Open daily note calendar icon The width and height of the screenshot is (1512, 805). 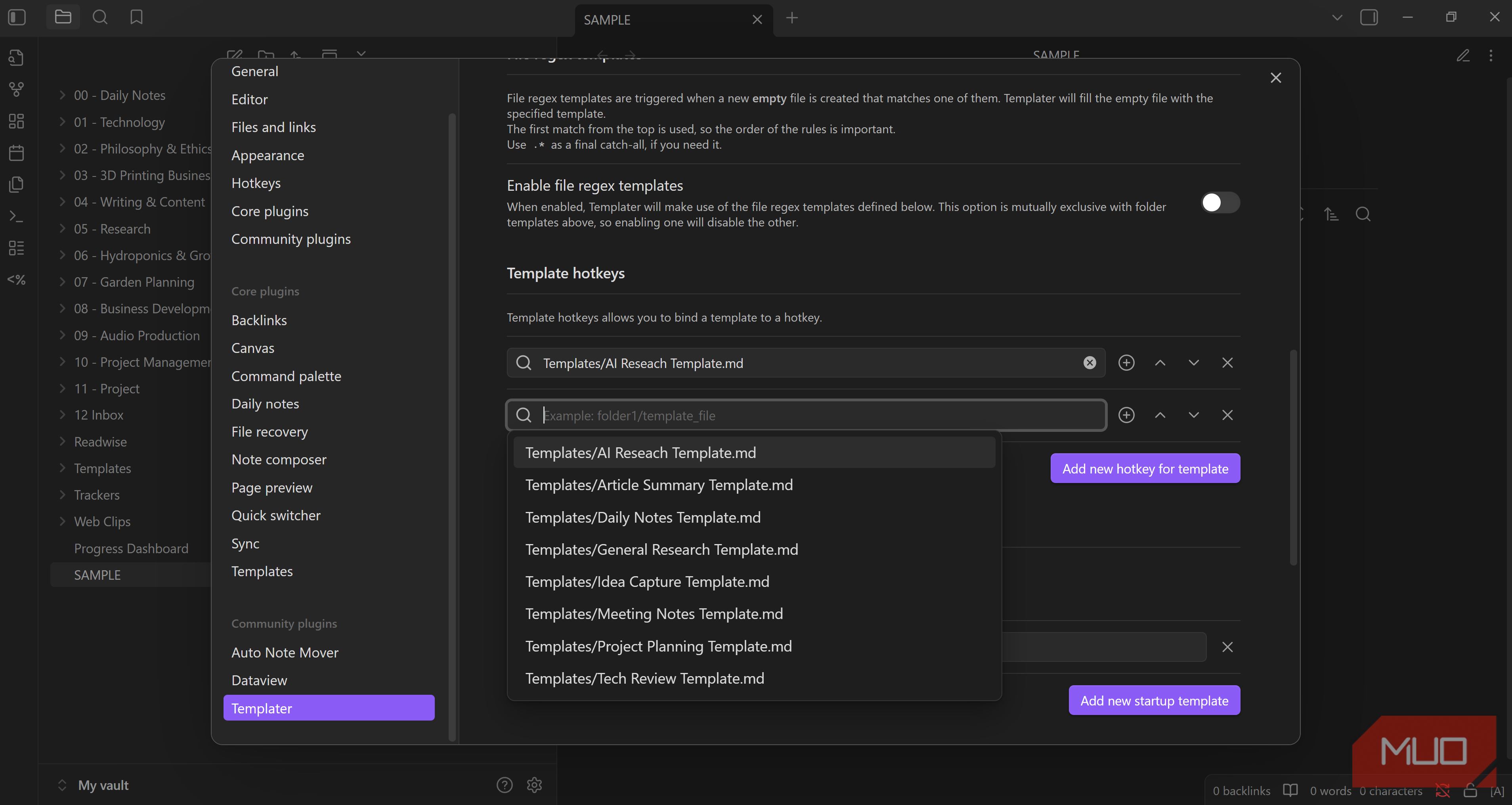point(16,153)
